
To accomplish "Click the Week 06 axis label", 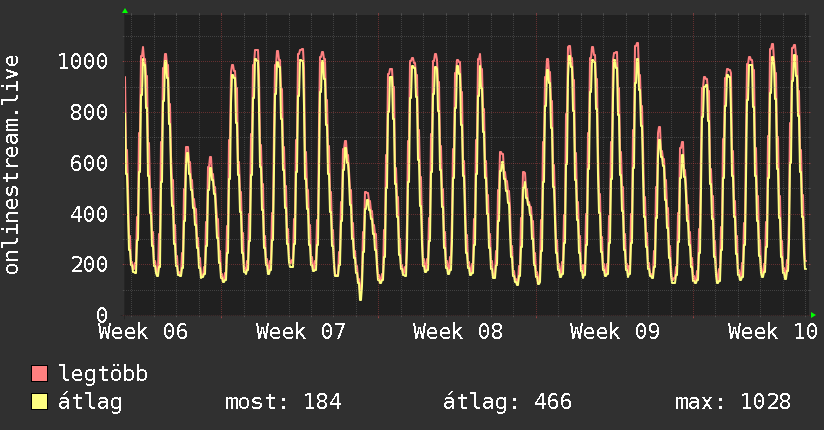I will [143, 332].
